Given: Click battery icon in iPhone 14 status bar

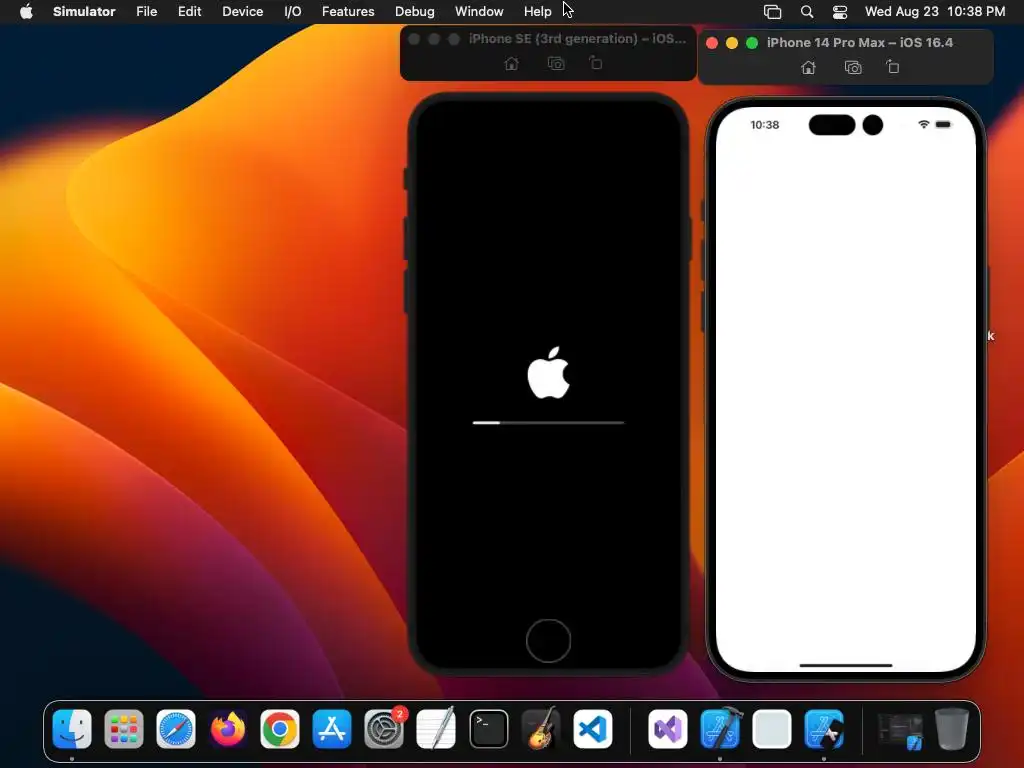Looking at the screenshot, I should 943,124.
